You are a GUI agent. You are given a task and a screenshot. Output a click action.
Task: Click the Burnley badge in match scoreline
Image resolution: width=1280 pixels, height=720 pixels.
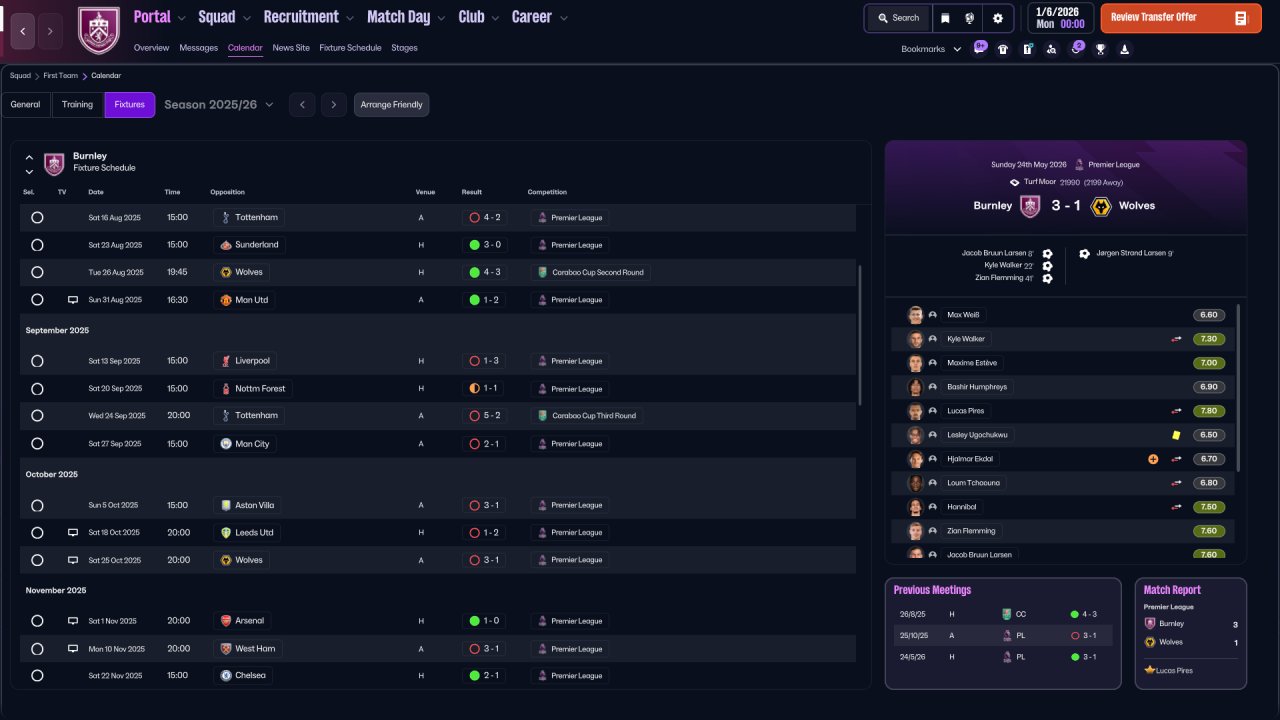(1030, 206)
